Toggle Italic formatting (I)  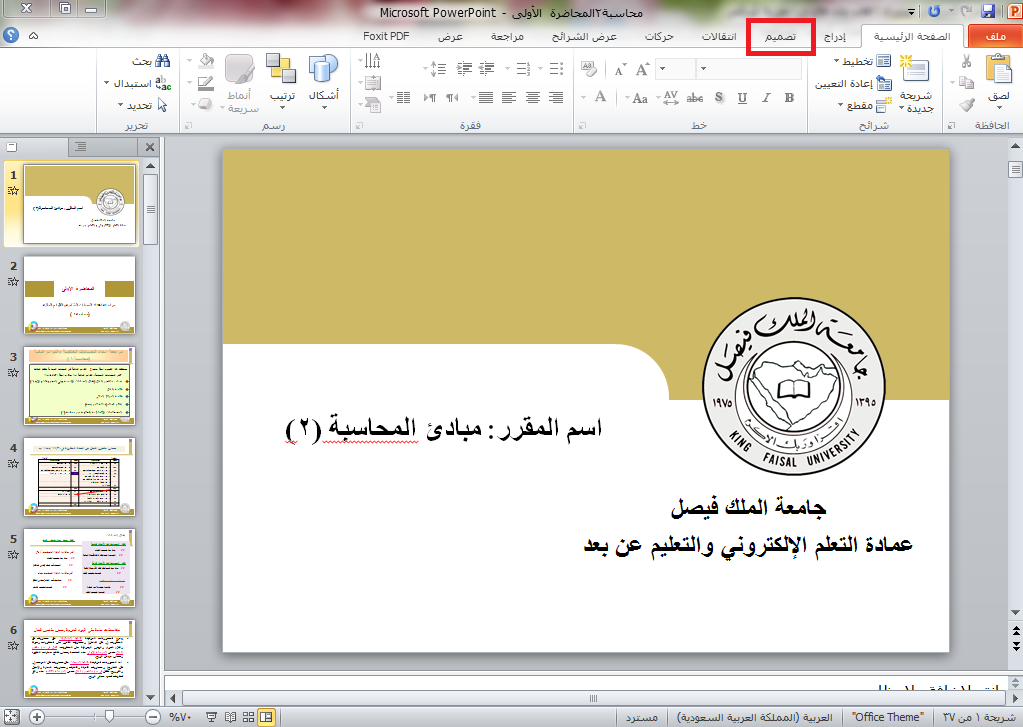[x=766, y=98]
